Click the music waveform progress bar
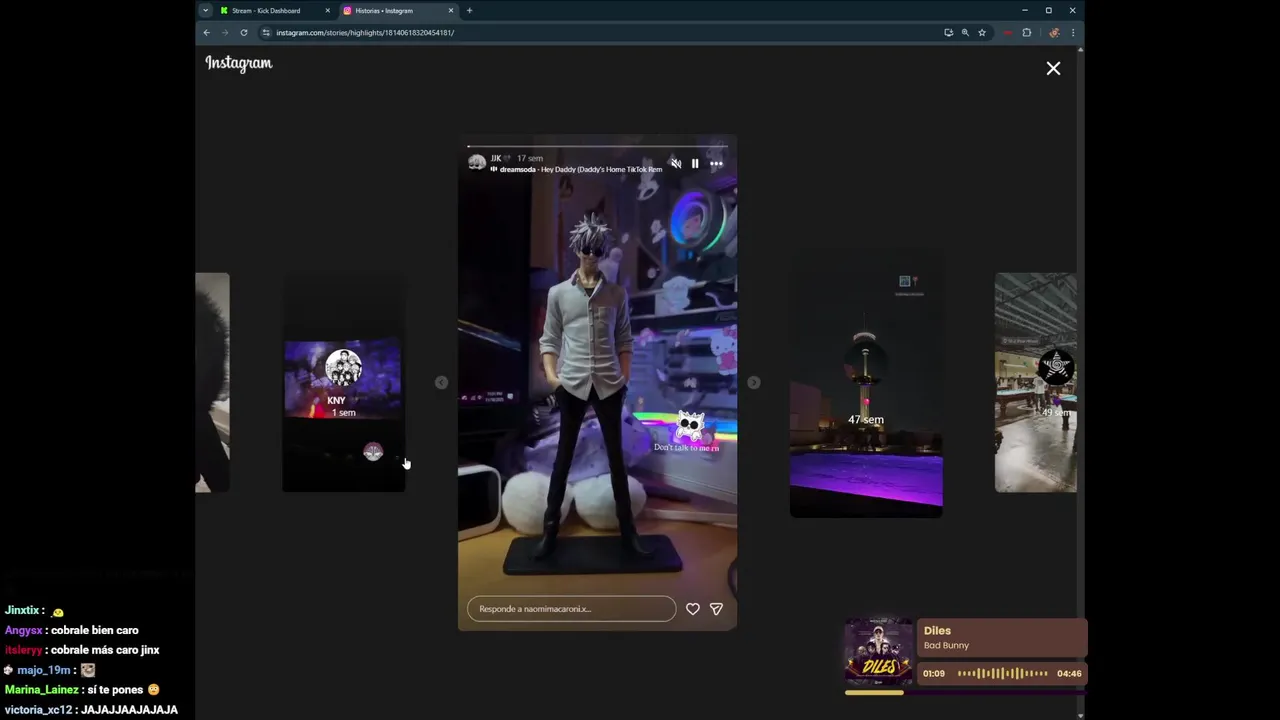Viewport: 1280px width, 720px height. tap(1003, 673)
